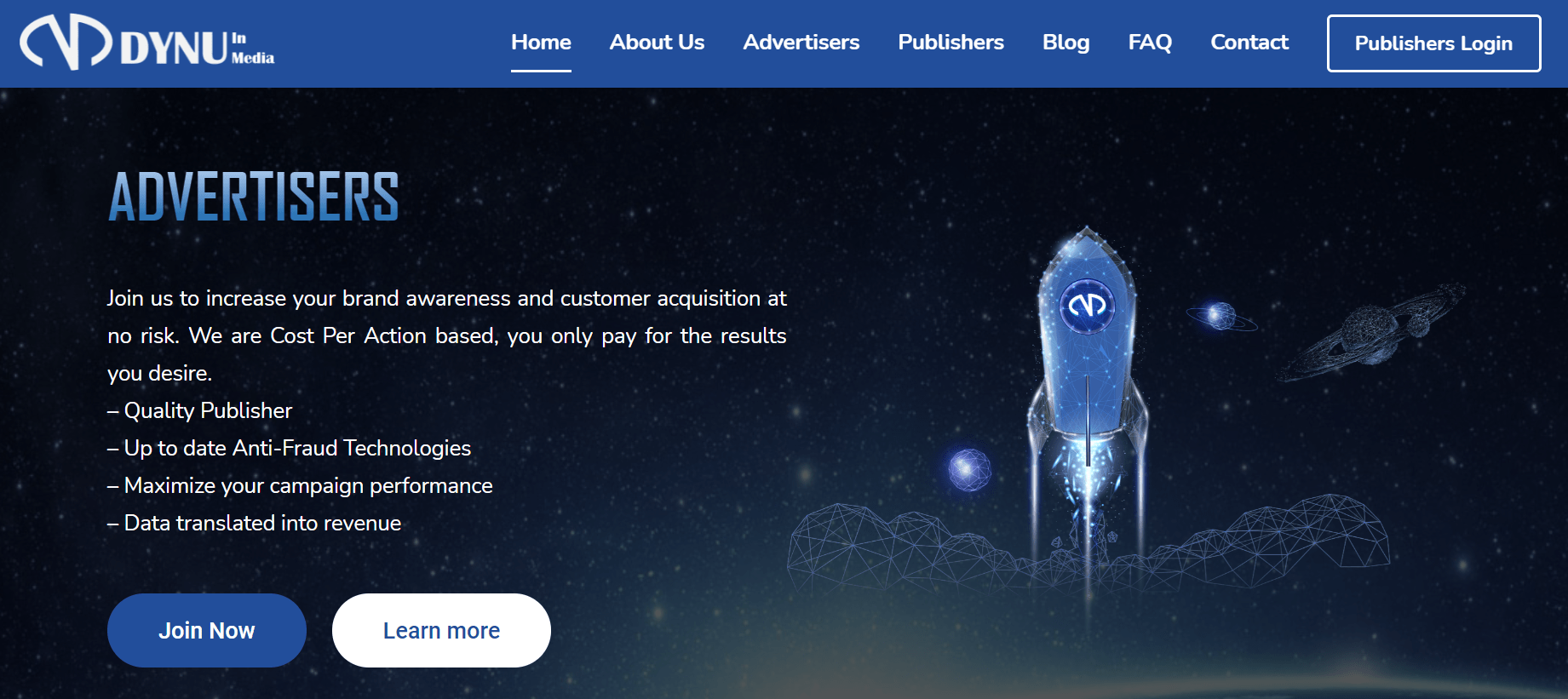Open the Home menu item

pyautogui.click(x=541, y=43)
